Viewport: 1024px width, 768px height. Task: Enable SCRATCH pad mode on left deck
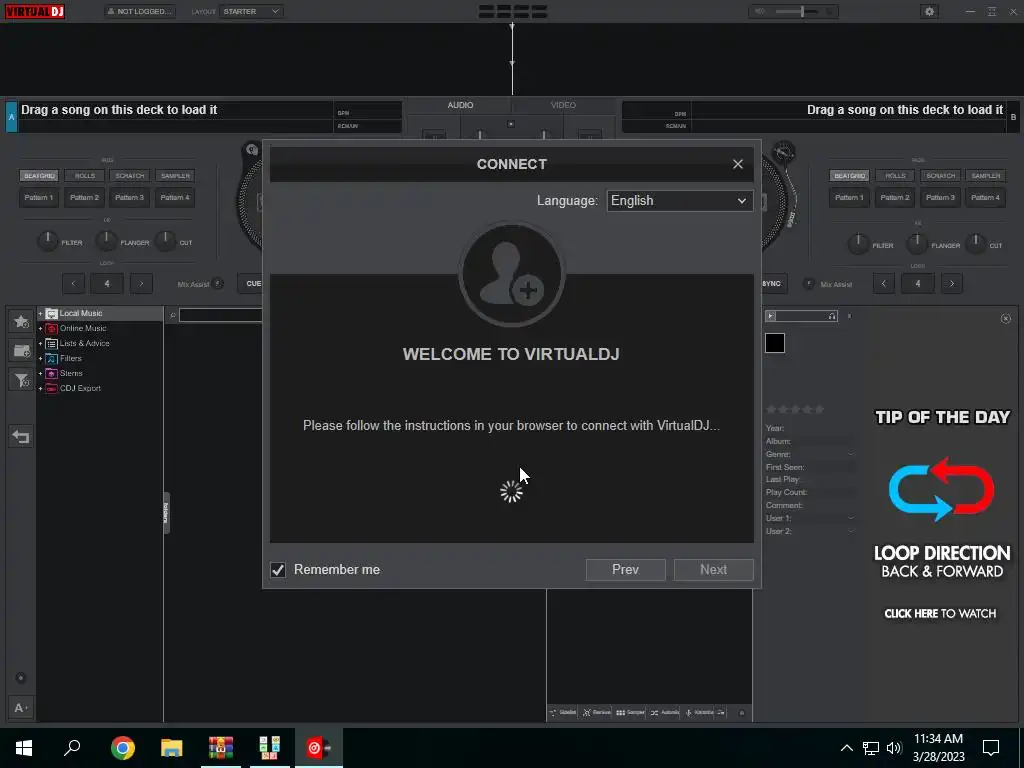tap(130, 176)
